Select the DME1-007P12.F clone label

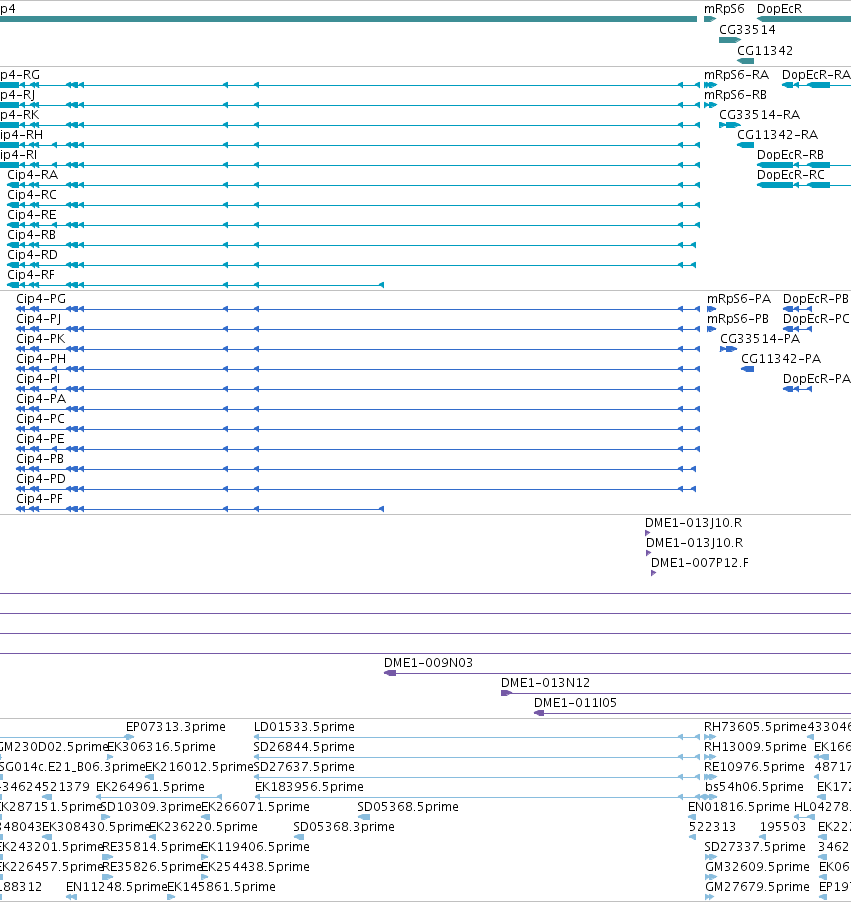700,563
